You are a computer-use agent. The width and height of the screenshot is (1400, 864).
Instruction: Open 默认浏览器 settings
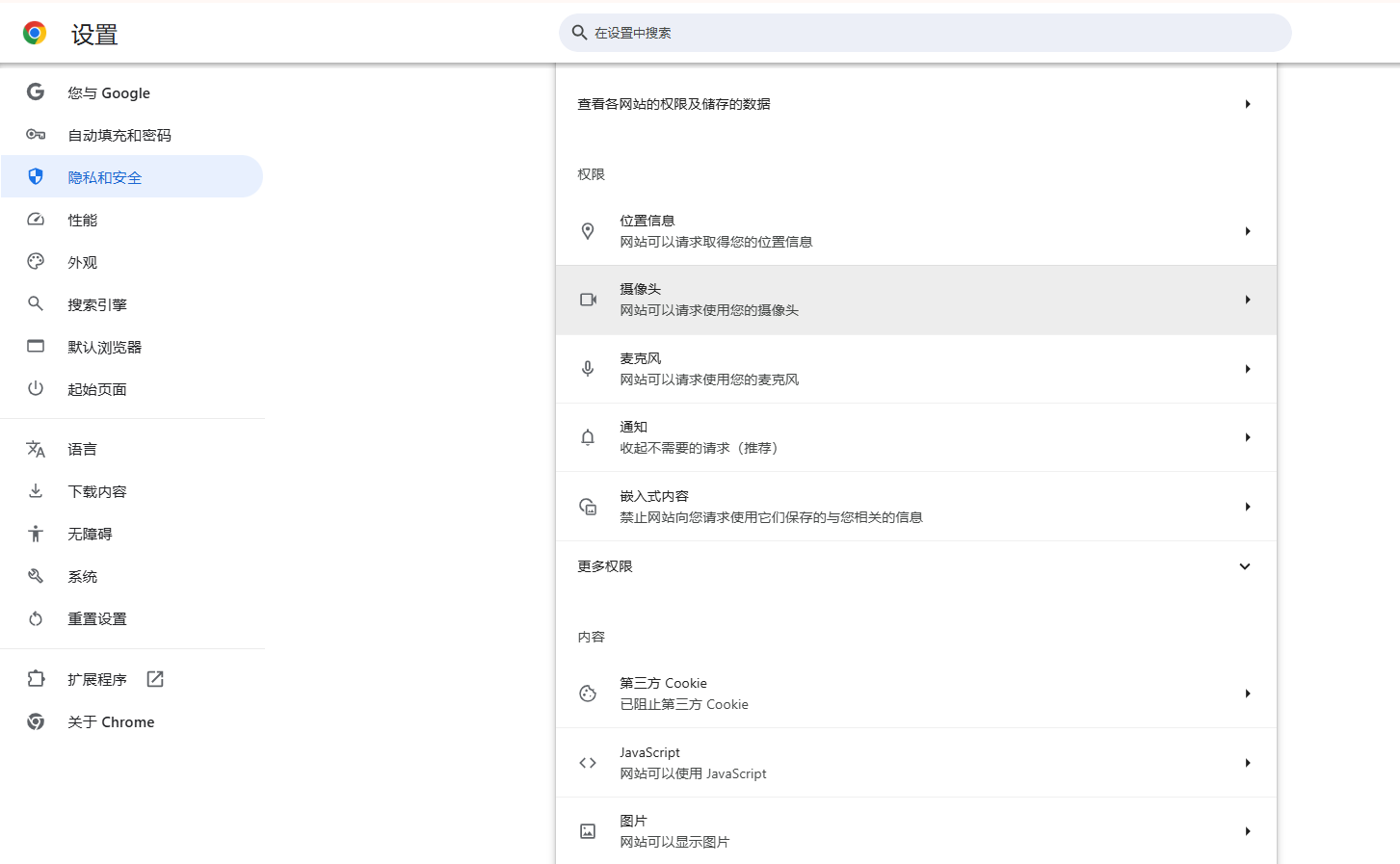[132, 346]
